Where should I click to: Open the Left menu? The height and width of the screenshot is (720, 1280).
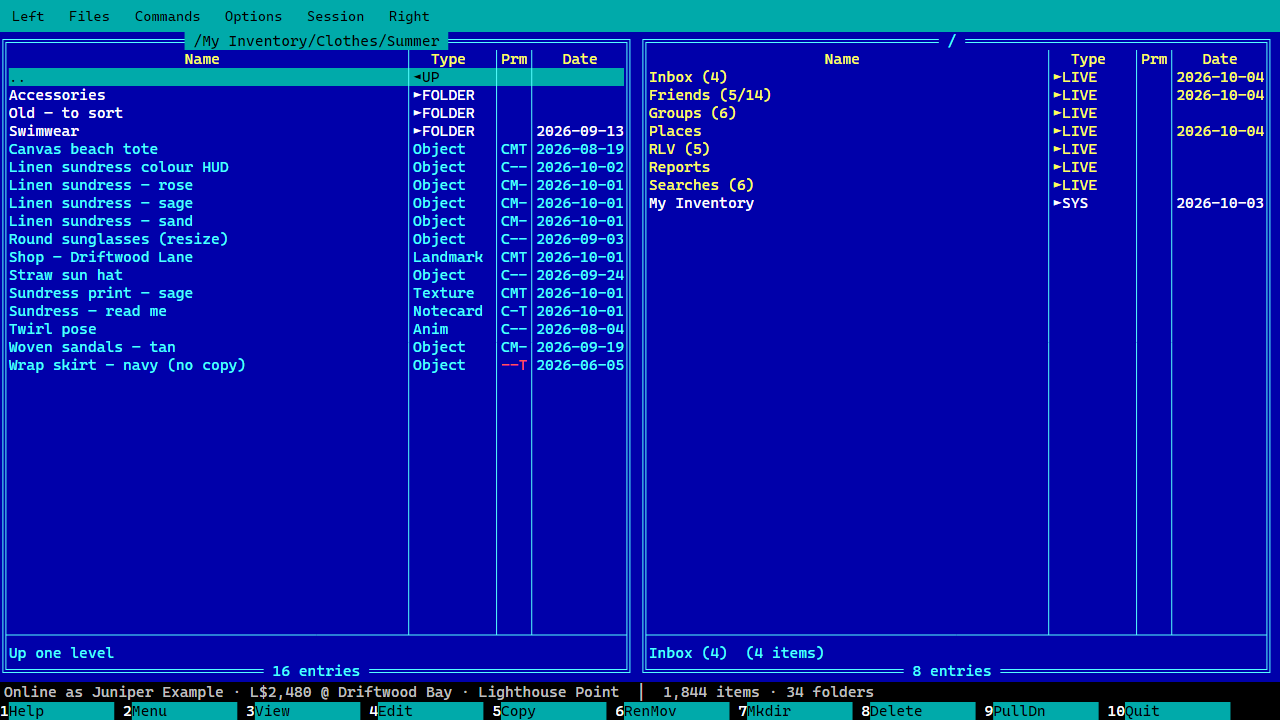tap(28, 16)
